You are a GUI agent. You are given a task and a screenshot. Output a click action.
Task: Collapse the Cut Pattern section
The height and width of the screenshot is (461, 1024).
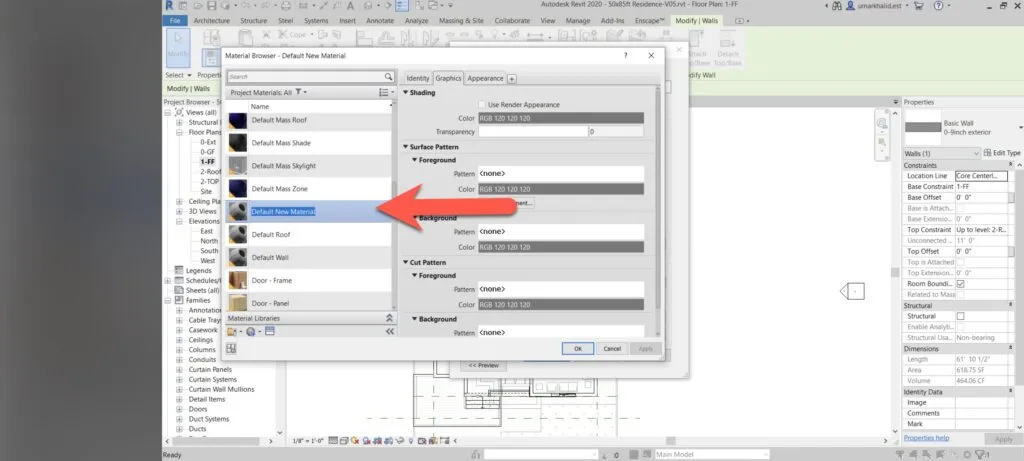(x=406, y=262)
